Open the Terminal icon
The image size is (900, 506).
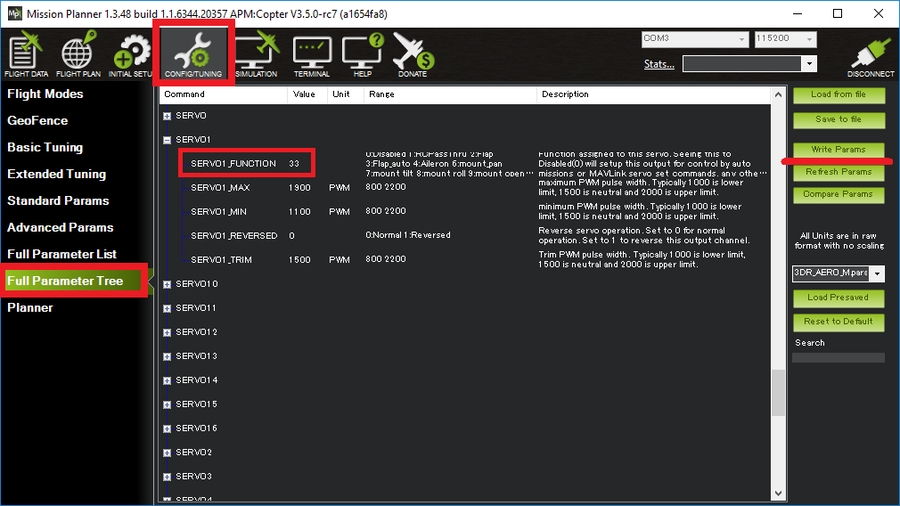(312, 53)
